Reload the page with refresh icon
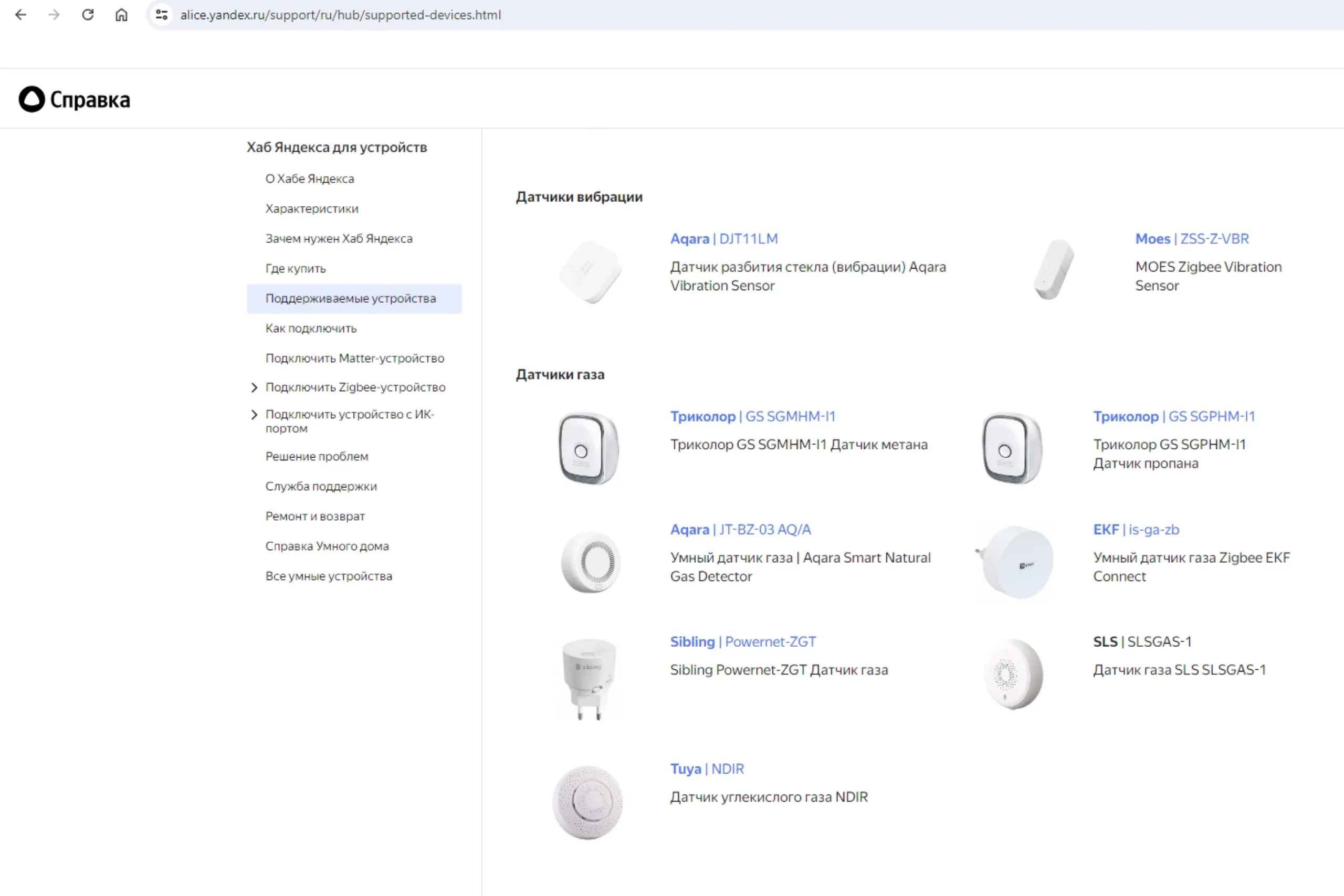Image resolution: width=1344 pixels, height=896 pixels. tap(88, 15)
